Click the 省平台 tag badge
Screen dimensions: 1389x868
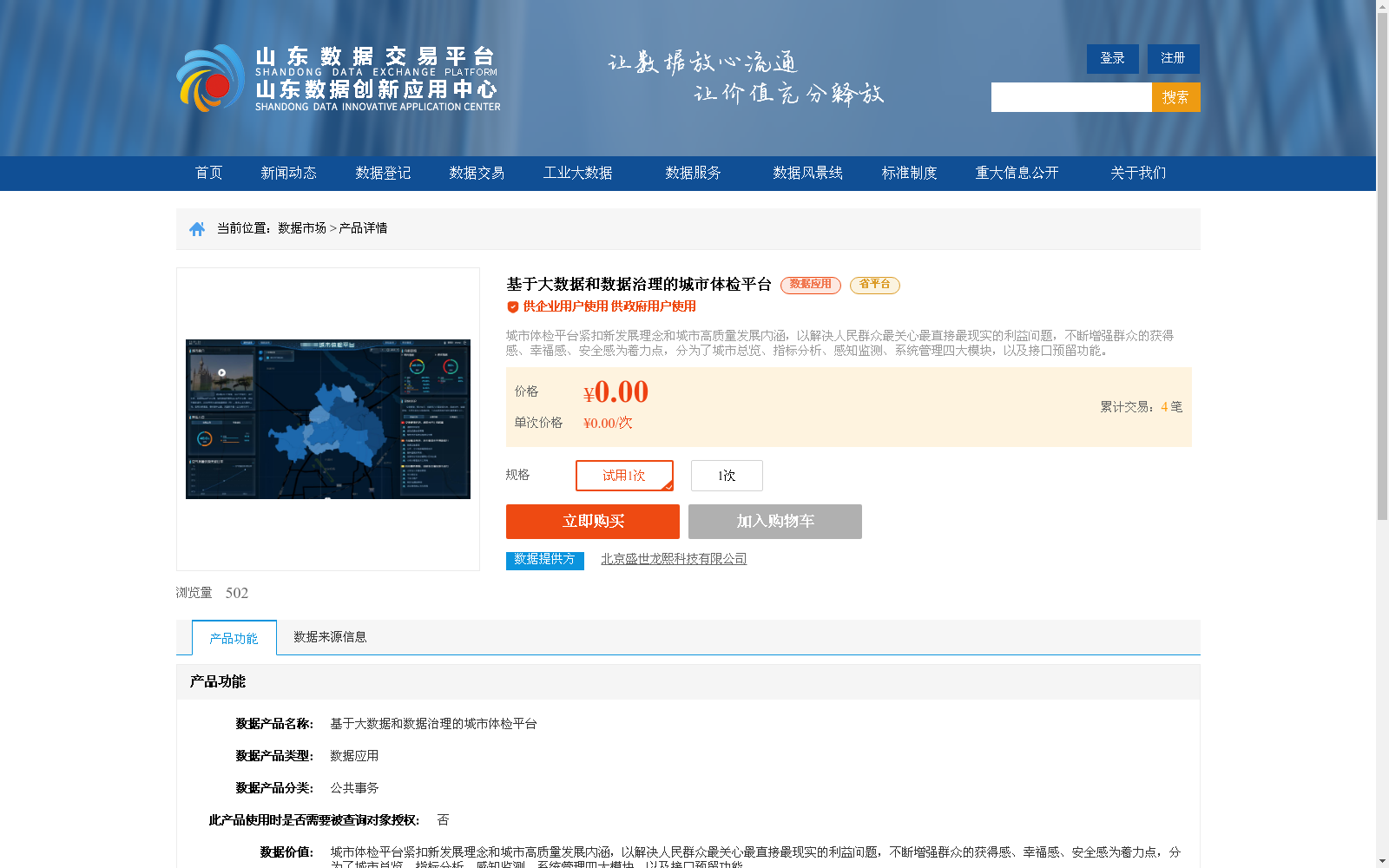click(x=874, y=285)
